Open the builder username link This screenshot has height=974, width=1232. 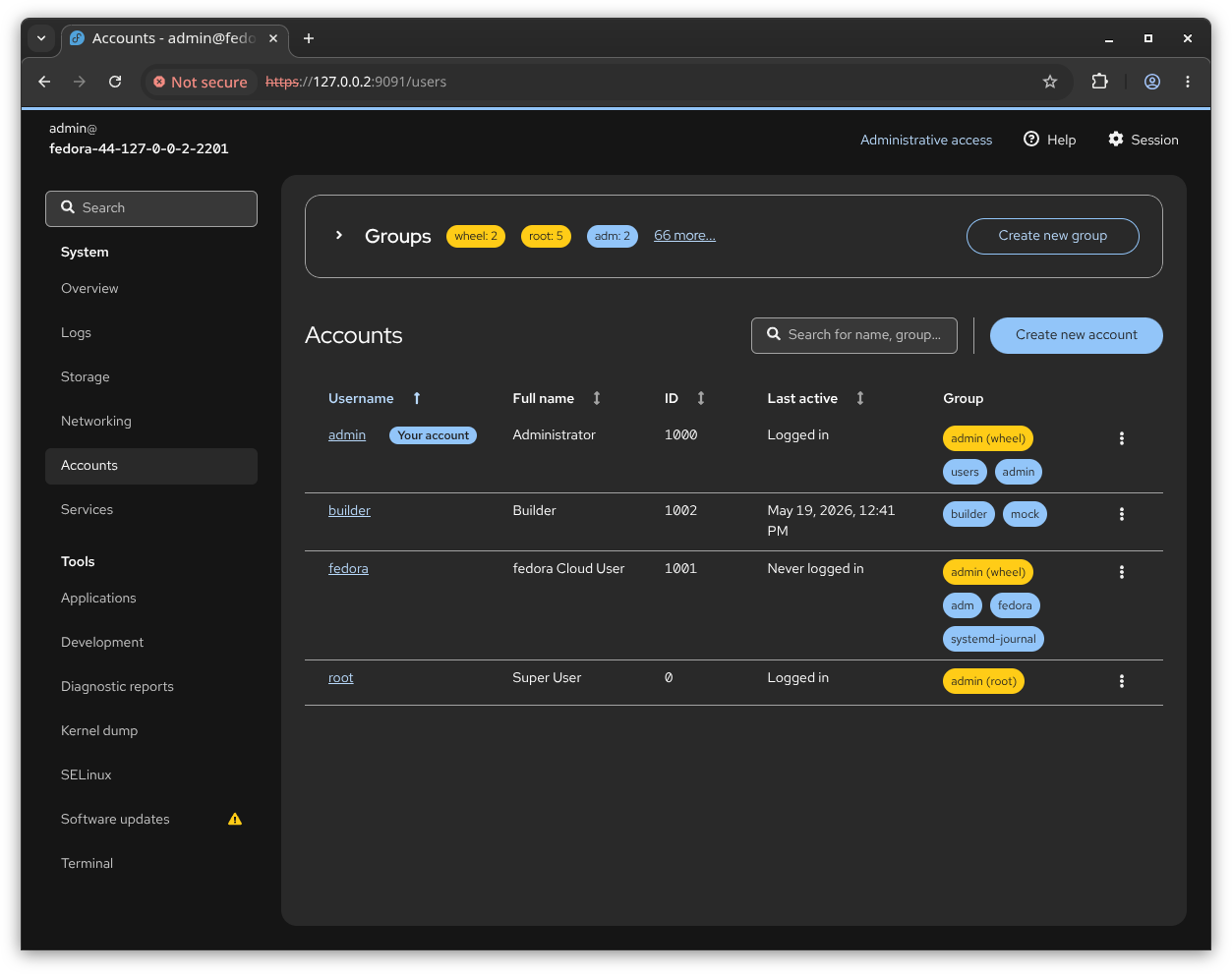pos(349,510)
